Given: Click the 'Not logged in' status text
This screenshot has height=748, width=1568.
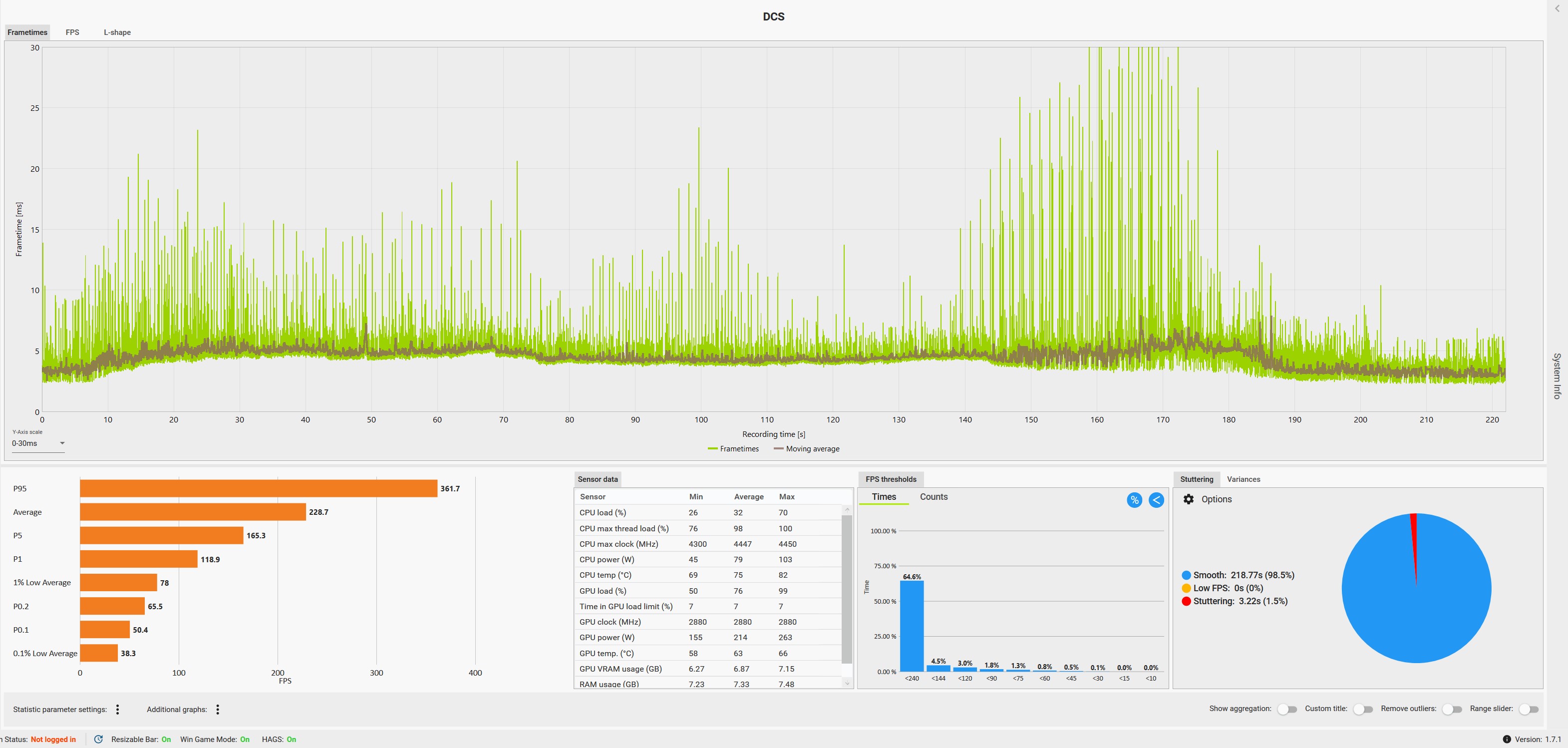Looking at the screenshot, I should [53, 740].
